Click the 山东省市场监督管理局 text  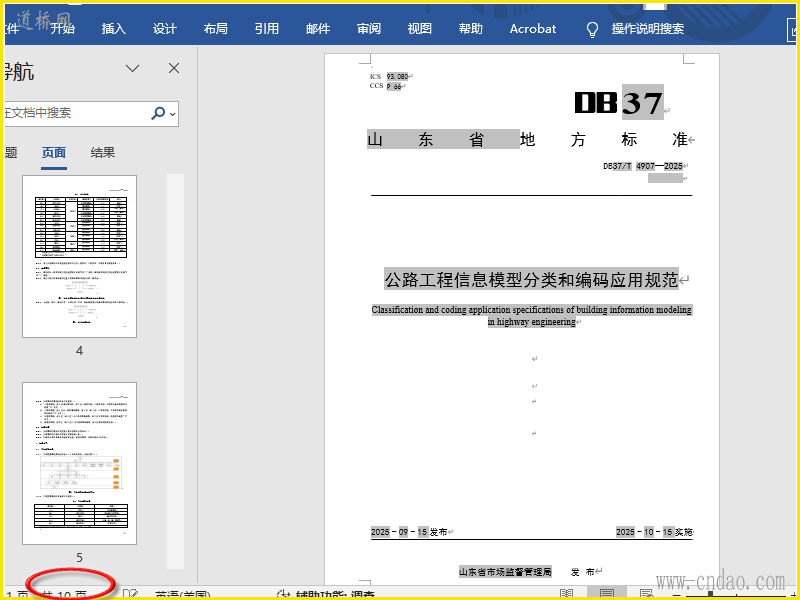click(505, 572)
